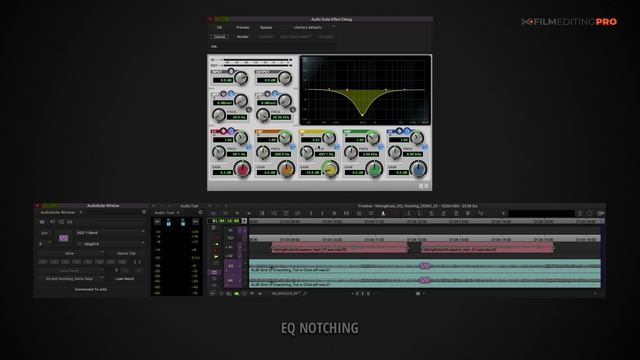This screenshot has height=360, width=640.
Task: Click the red low-frequency band gain knob
Action: (242, 169)
